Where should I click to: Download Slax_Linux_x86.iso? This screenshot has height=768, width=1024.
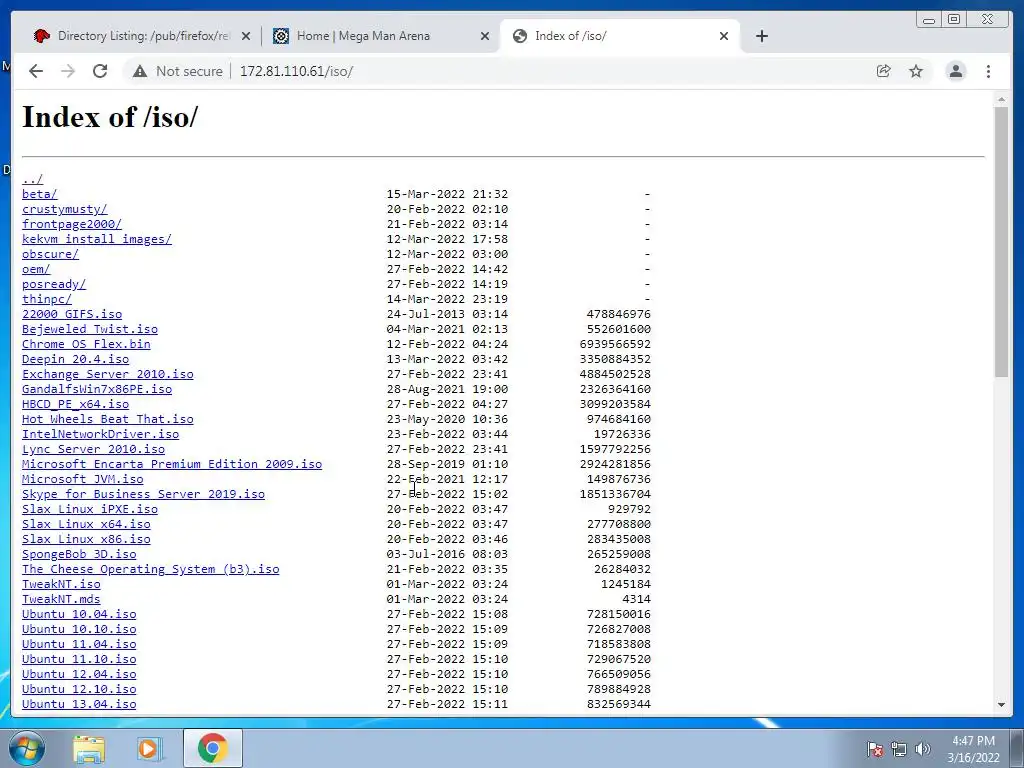click(86, 539)
